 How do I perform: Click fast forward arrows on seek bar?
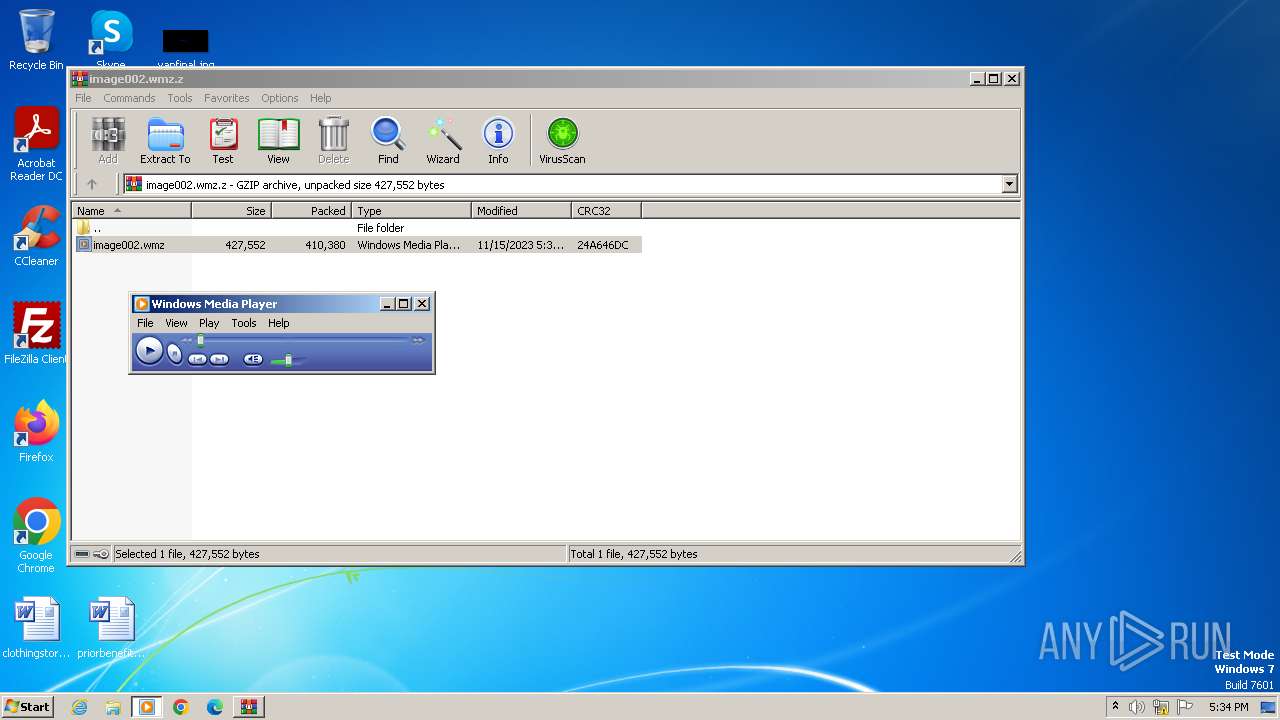[418, 340]
